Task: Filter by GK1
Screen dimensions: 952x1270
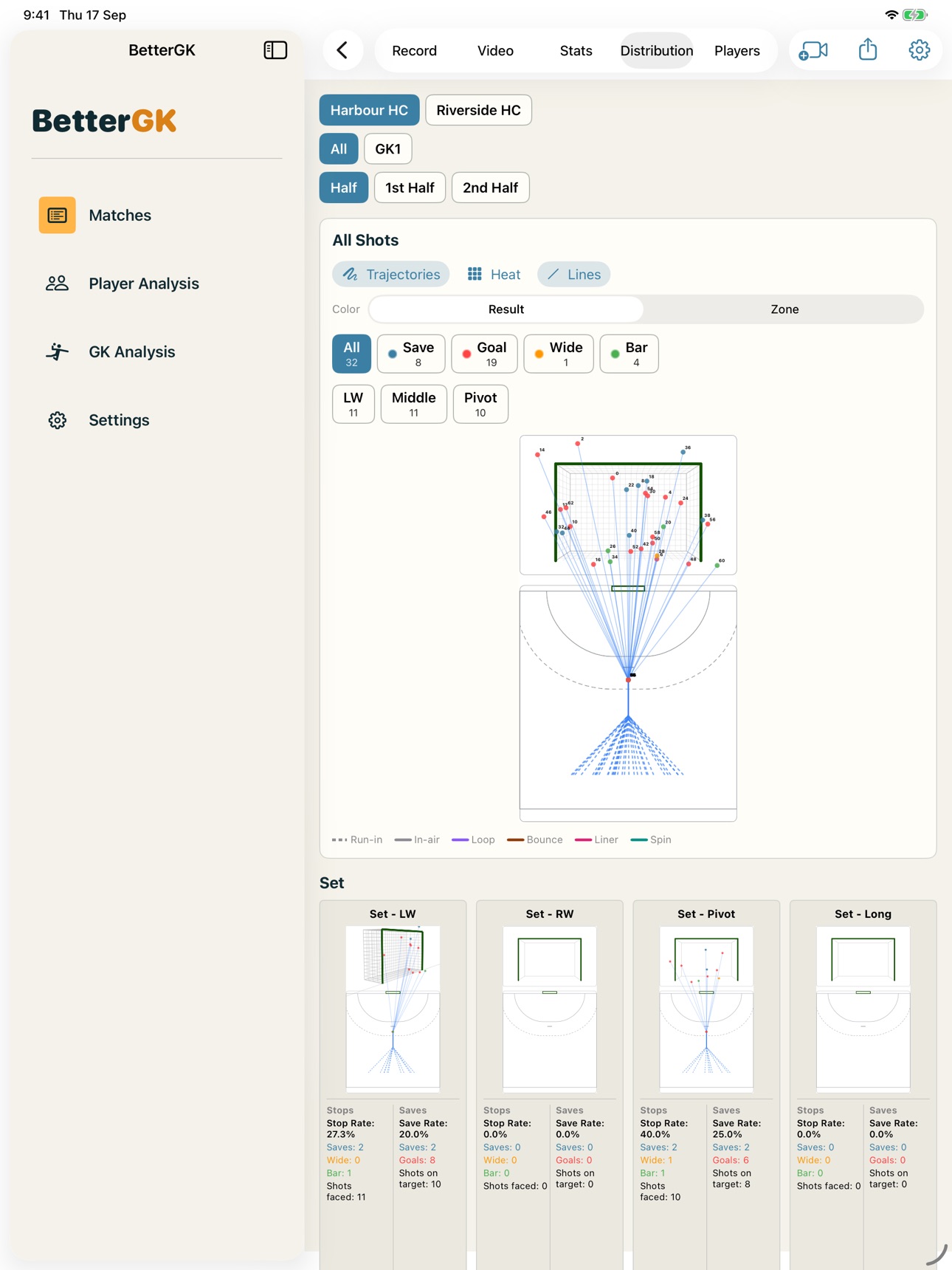Action: (387, 148)
